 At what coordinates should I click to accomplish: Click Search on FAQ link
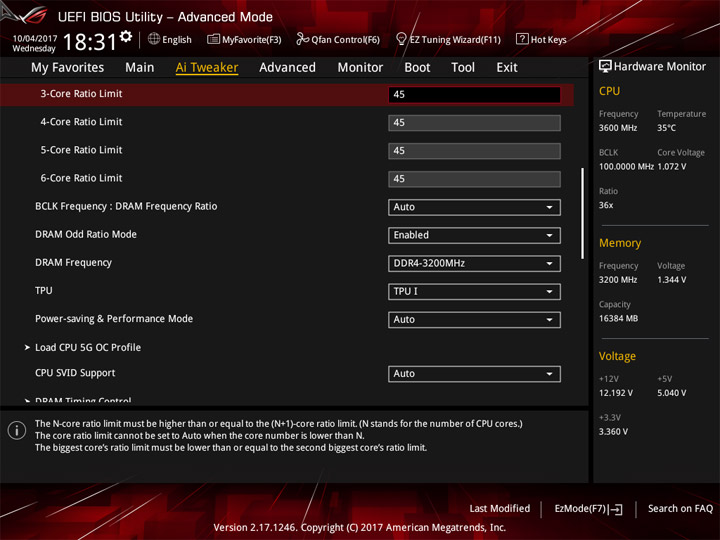680,509
